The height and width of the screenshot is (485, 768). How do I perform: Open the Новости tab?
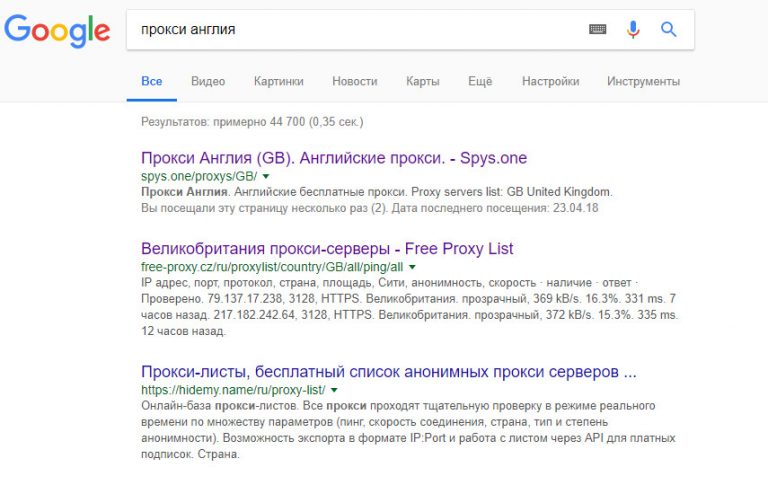click(x=355, y=81)
